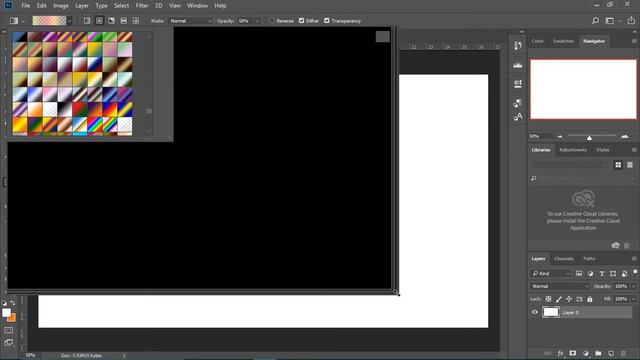The image size is (640, 360).
Task: Switch Libraries to grid view
Action: point(618,164)
